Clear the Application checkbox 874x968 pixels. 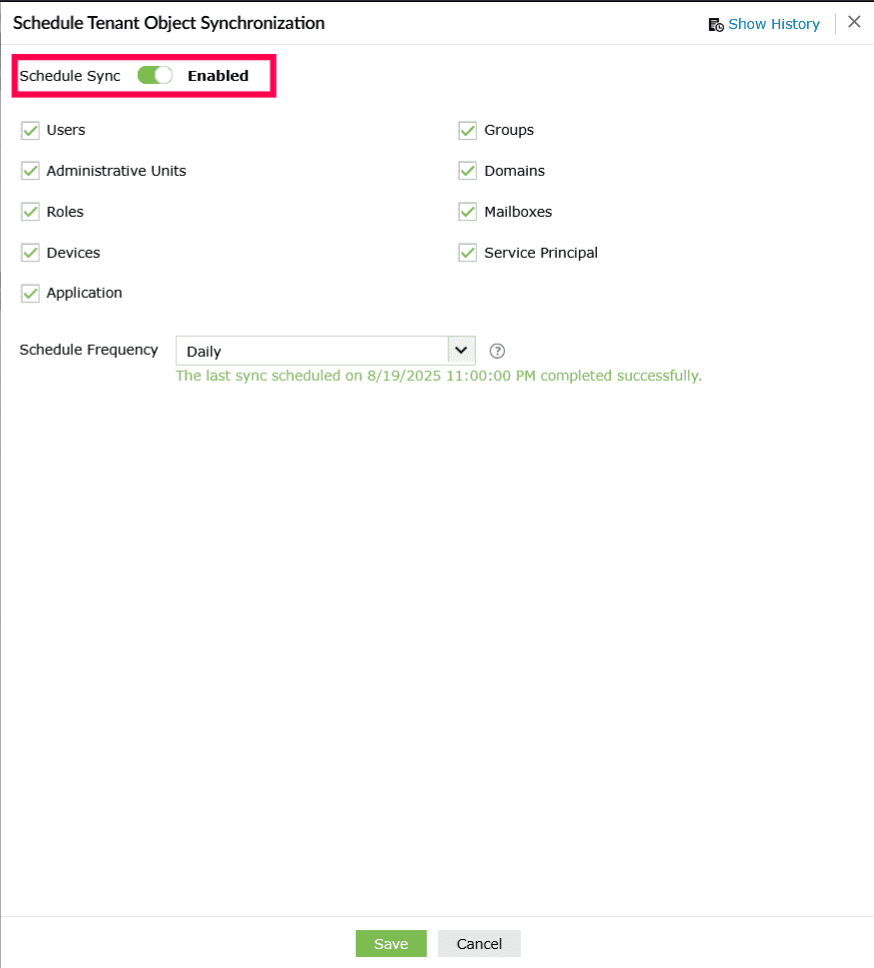coord(30,293)
